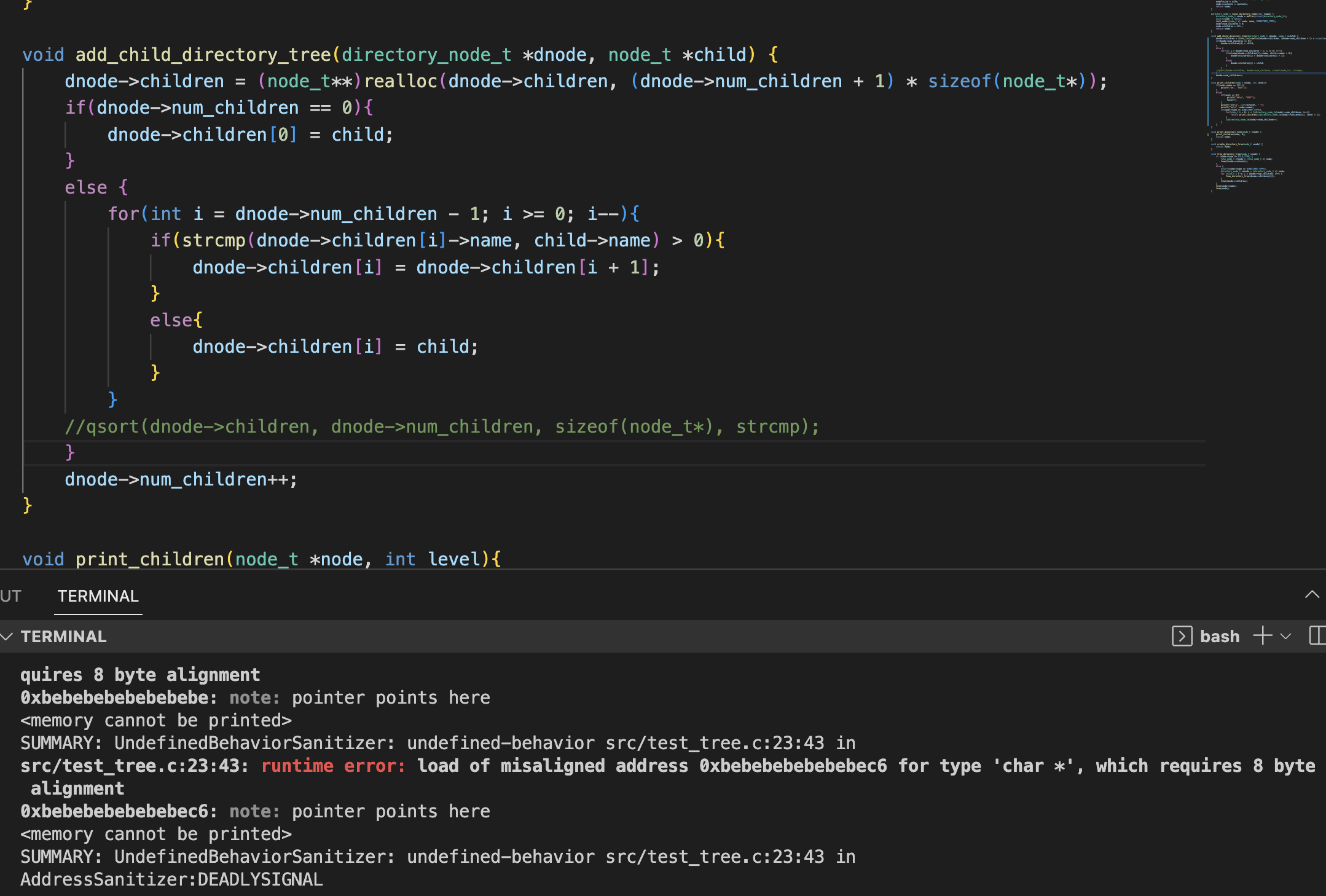Click the AddressSanitizer:DEADLYSIGNAL terminal line
This screenshot has width=1326, height=896.
[x=171, y=879]
